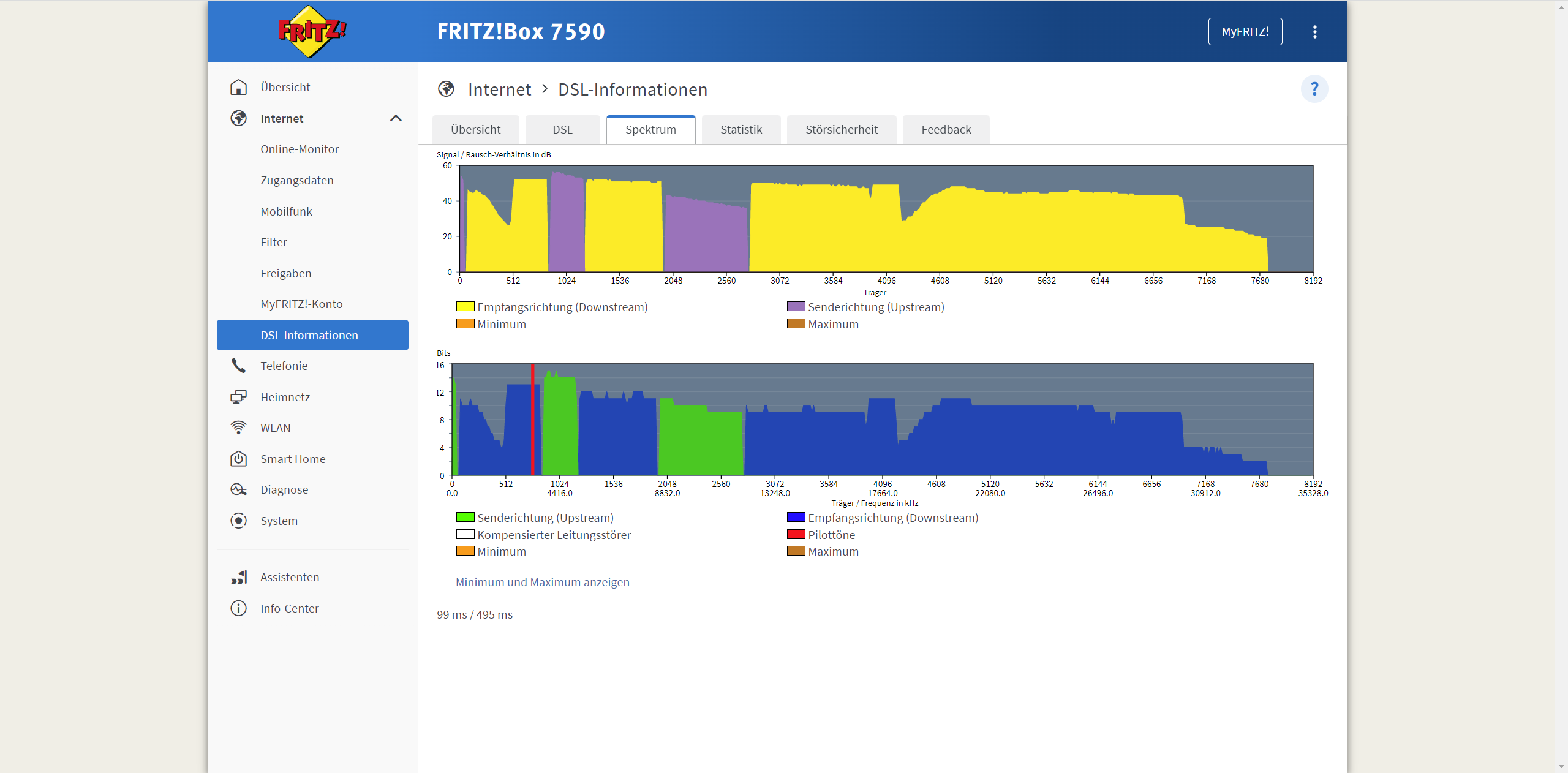This screenshot has width=1568, height=773.
Task: Click the red pilot tone marker in Bits chart
Action: pos(532,420)
